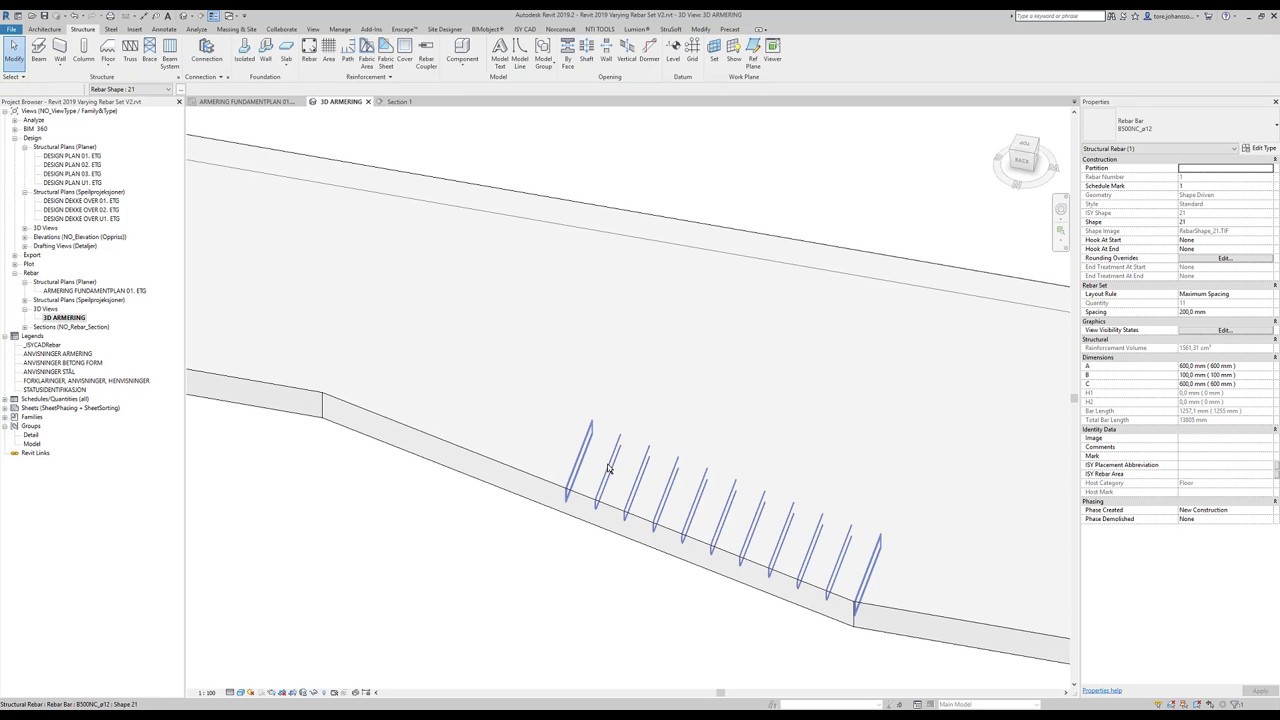The height and width of the screenshot is (720, 1280).
Task: Collapse the Dimensions properties group
Action: [x=1274, y=357]
